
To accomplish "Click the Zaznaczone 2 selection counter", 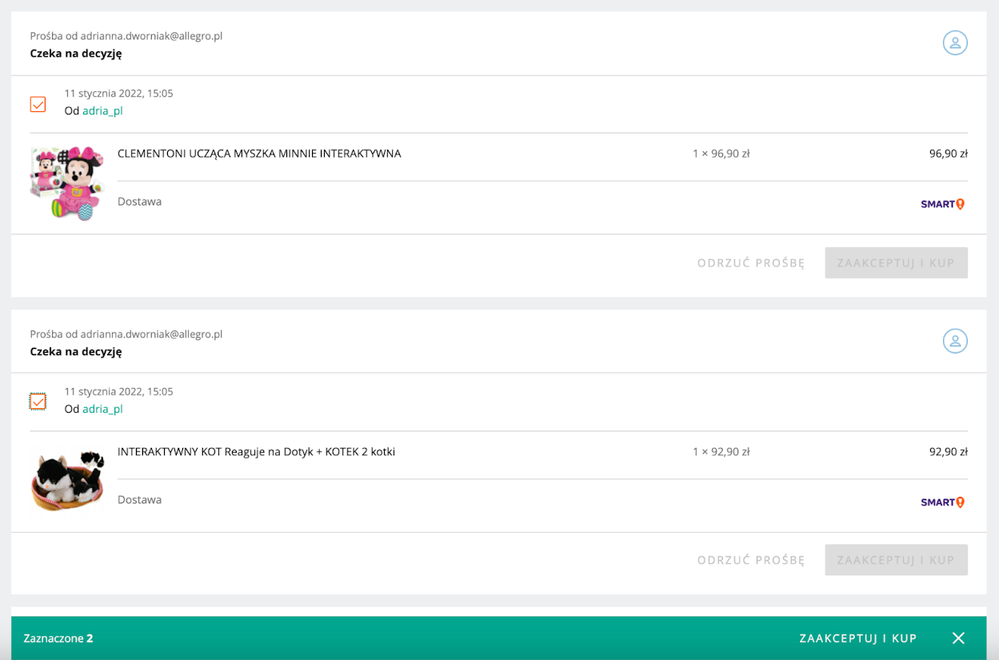I will tap(58, 638).
